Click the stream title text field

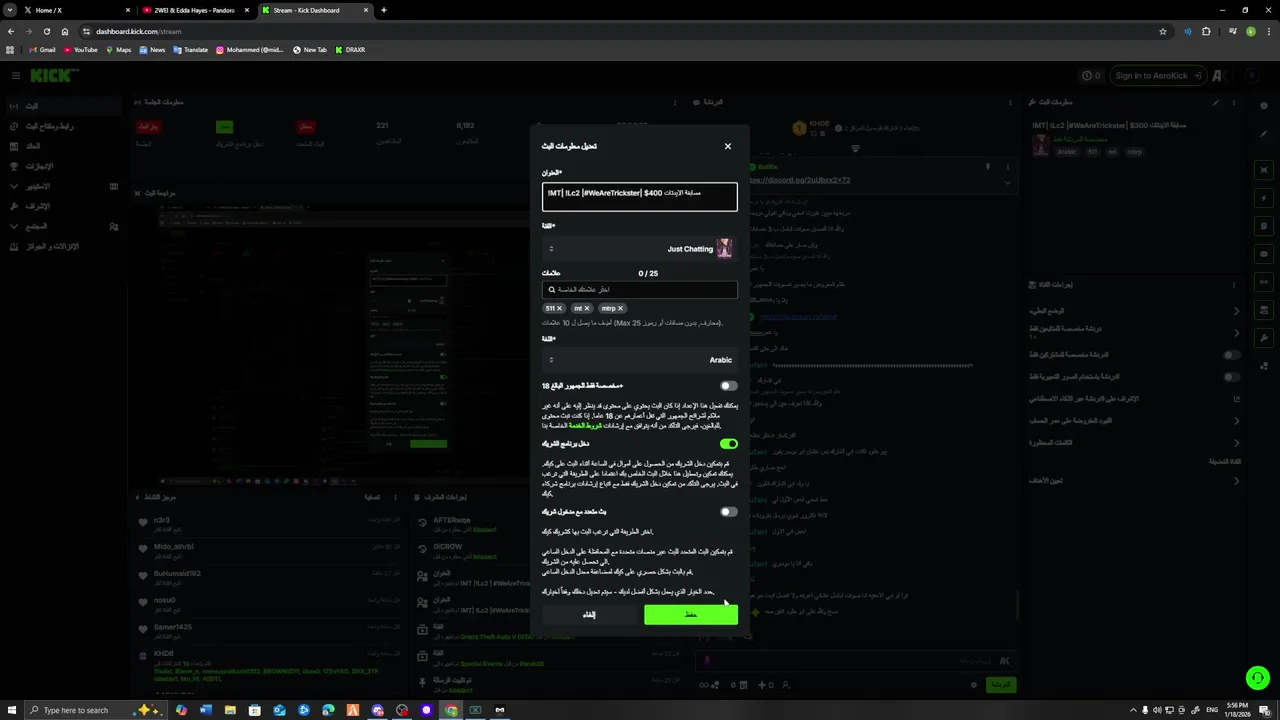click(x=640, y=196)
